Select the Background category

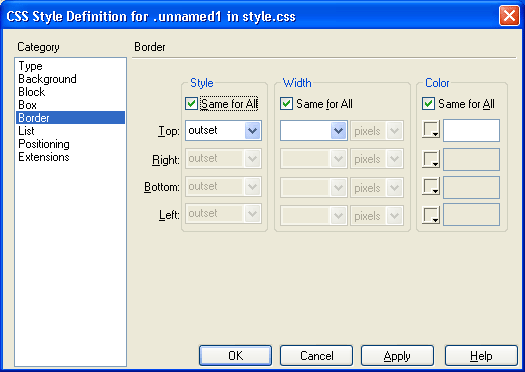tap(70, 79)
